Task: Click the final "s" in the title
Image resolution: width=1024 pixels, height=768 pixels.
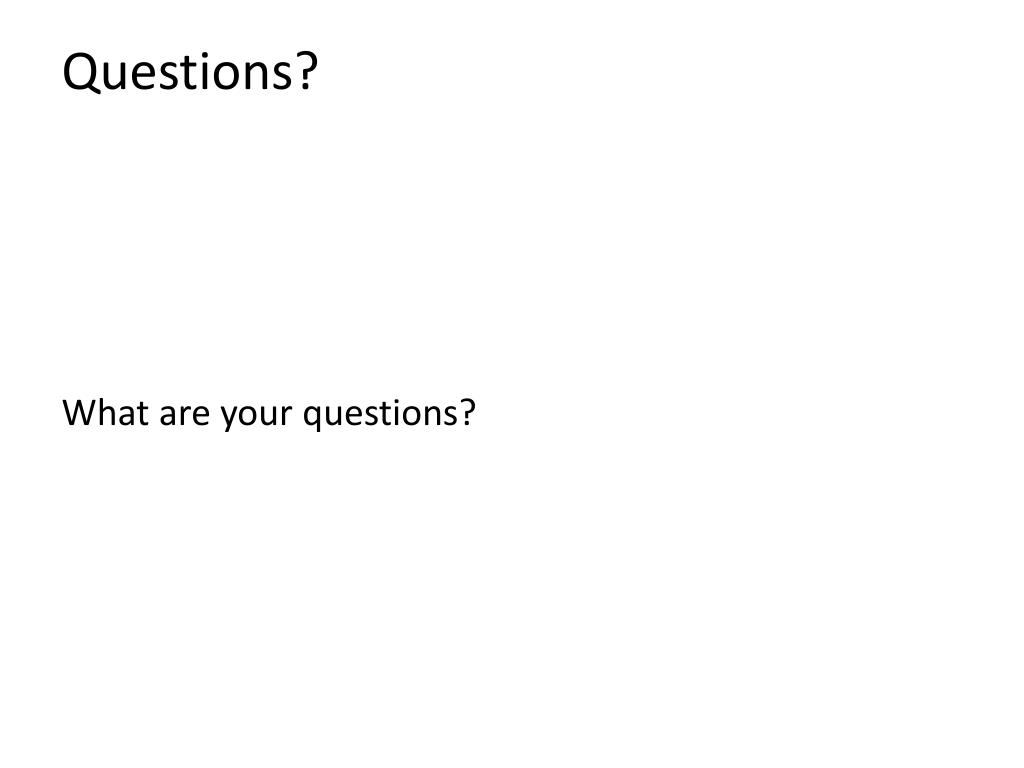Action: coord(283,76)
